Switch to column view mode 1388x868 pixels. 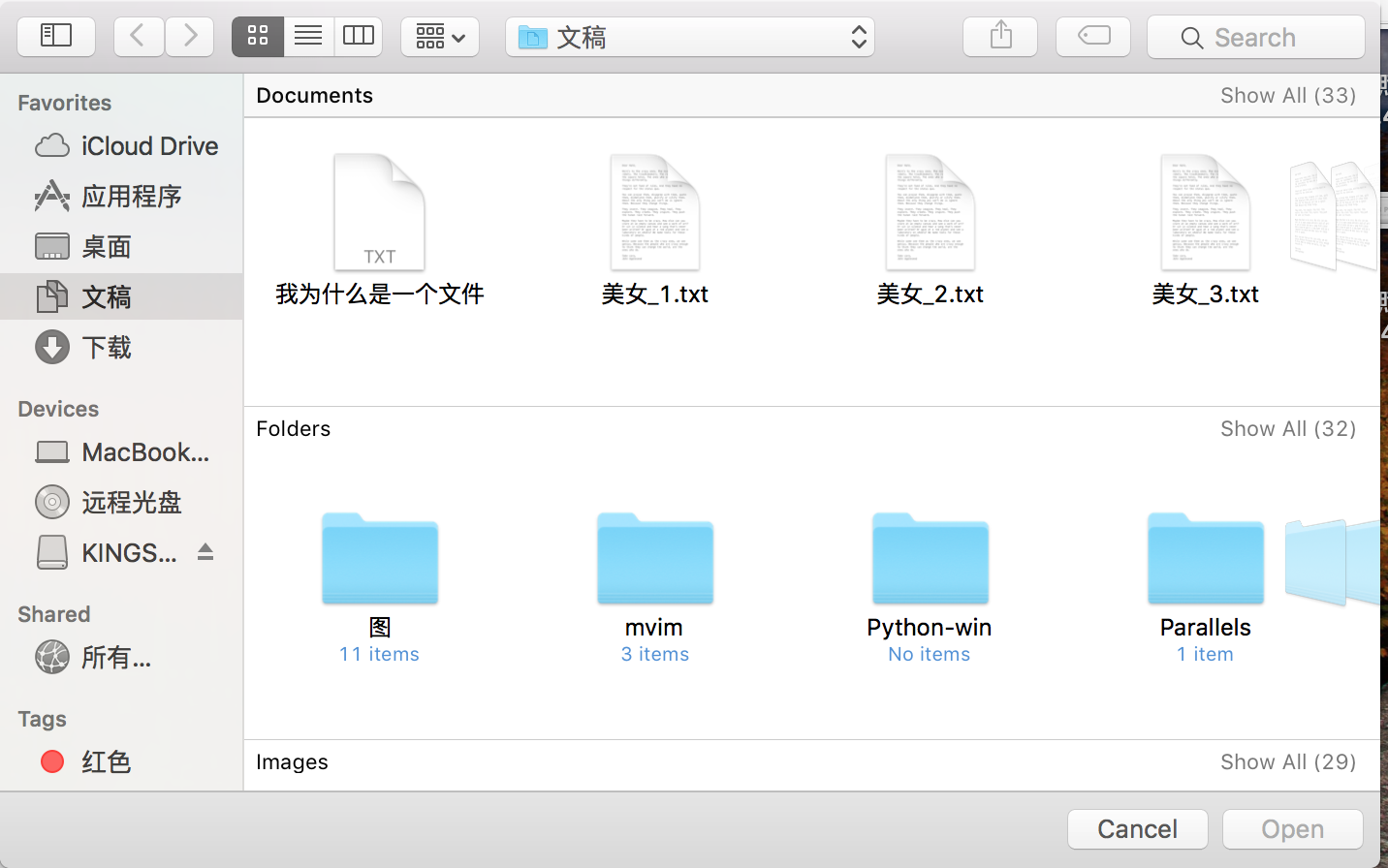(359, 37)
